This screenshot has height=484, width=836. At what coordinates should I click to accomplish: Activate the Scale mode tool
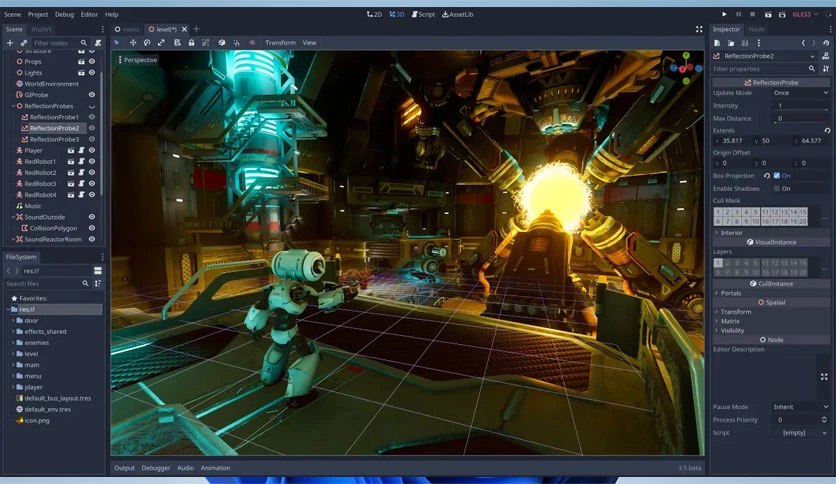pyautogui.click(x=161, y=43)
